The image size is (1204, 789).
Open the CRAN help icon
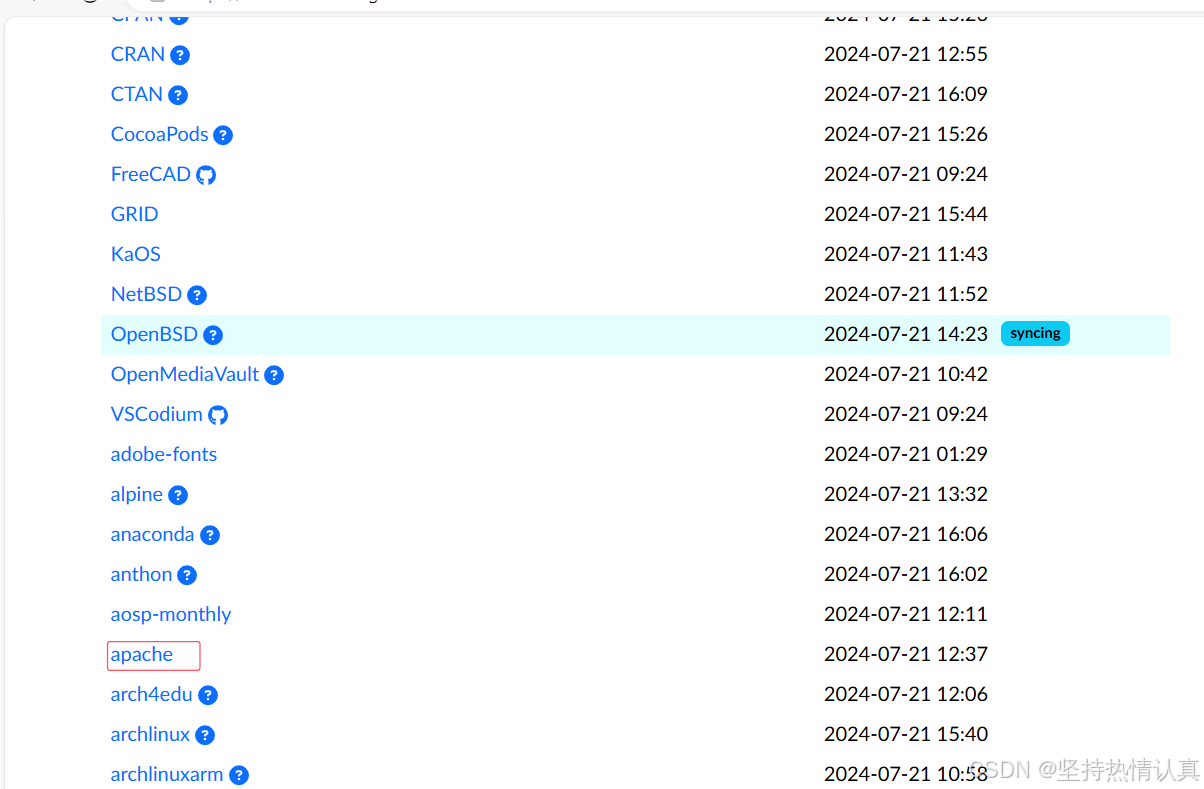coord(180,55)
